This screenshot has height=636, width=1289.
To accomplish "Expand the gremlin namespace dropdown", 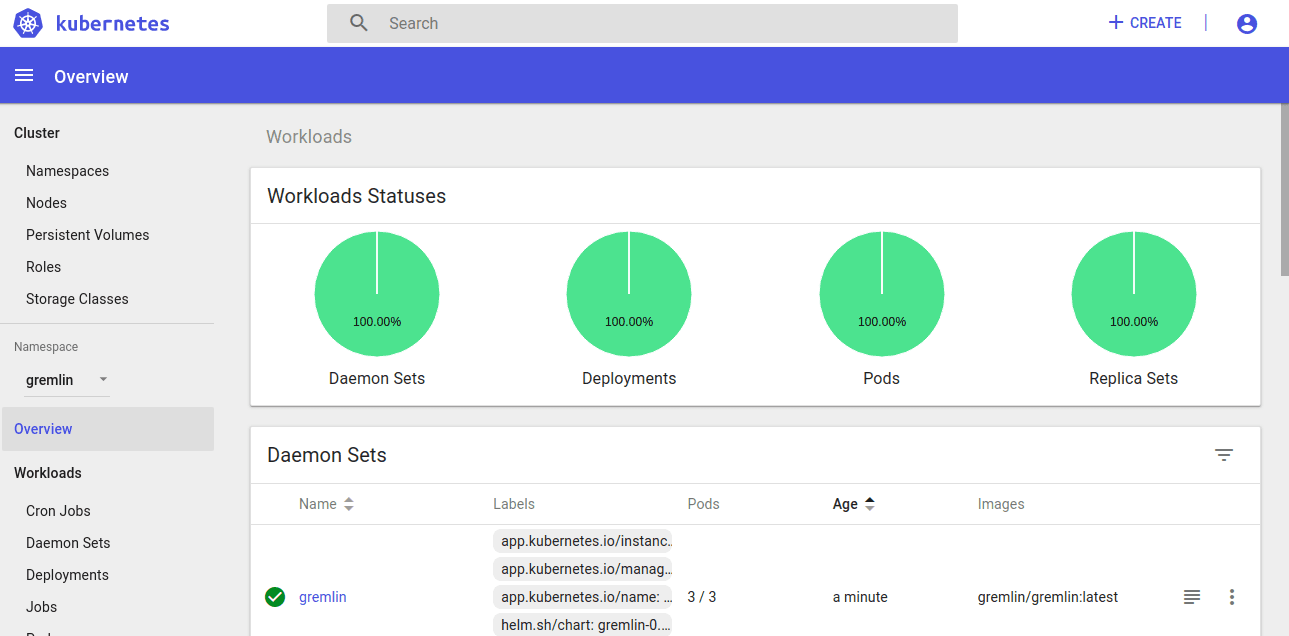I will (x=67, y=380).
